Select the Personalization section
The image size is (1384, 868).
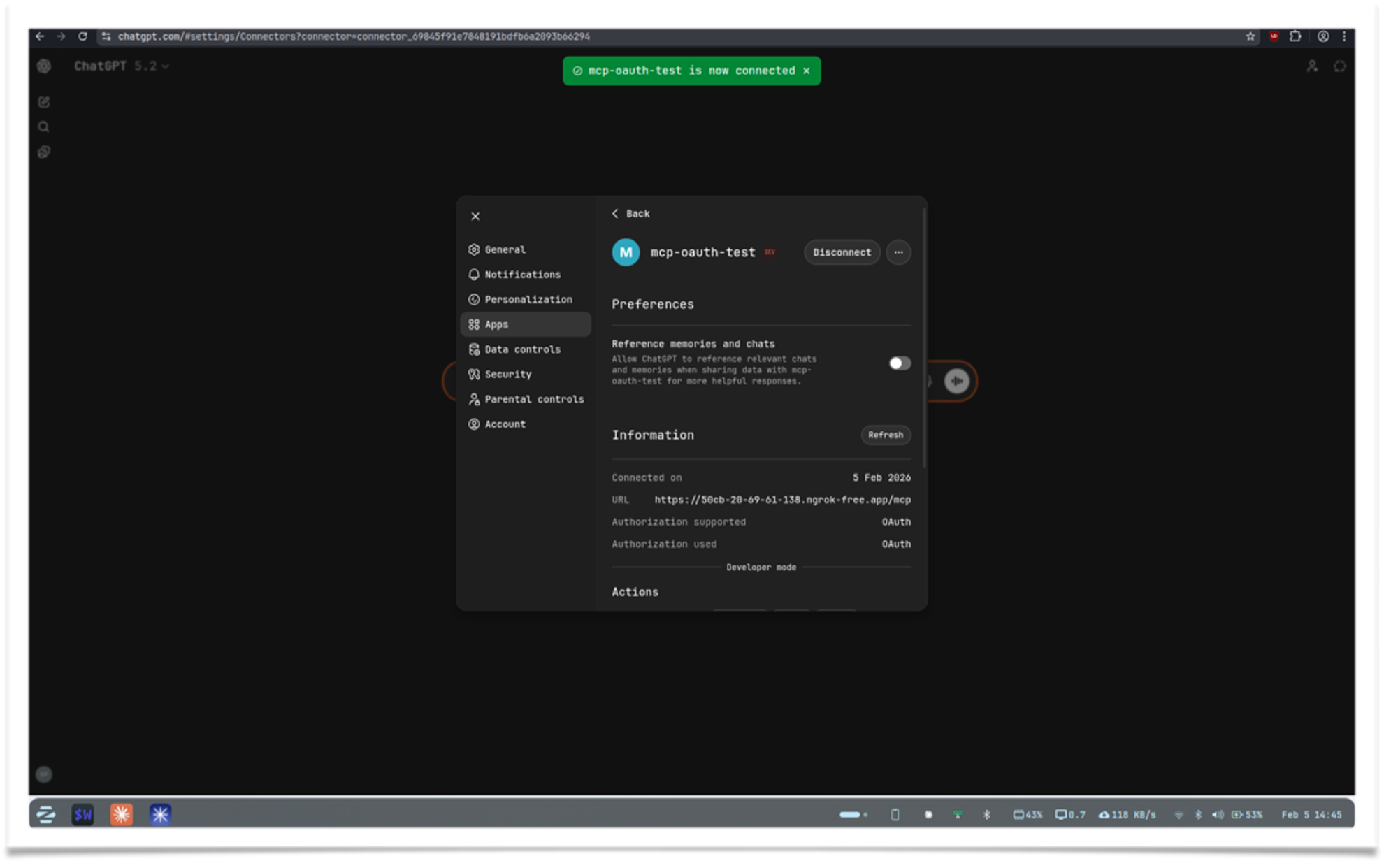[x=528, y=299]
